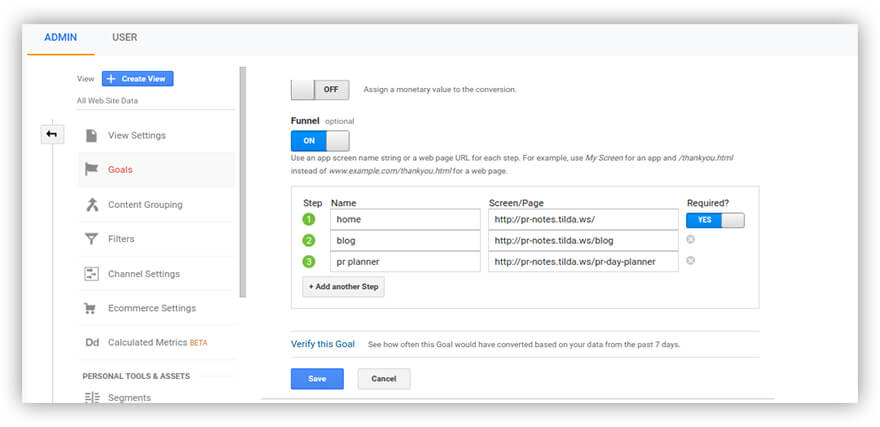Remove the pr planner funnel step
The height and width of the screenshot is (427, 880).
tap(691, 261)
